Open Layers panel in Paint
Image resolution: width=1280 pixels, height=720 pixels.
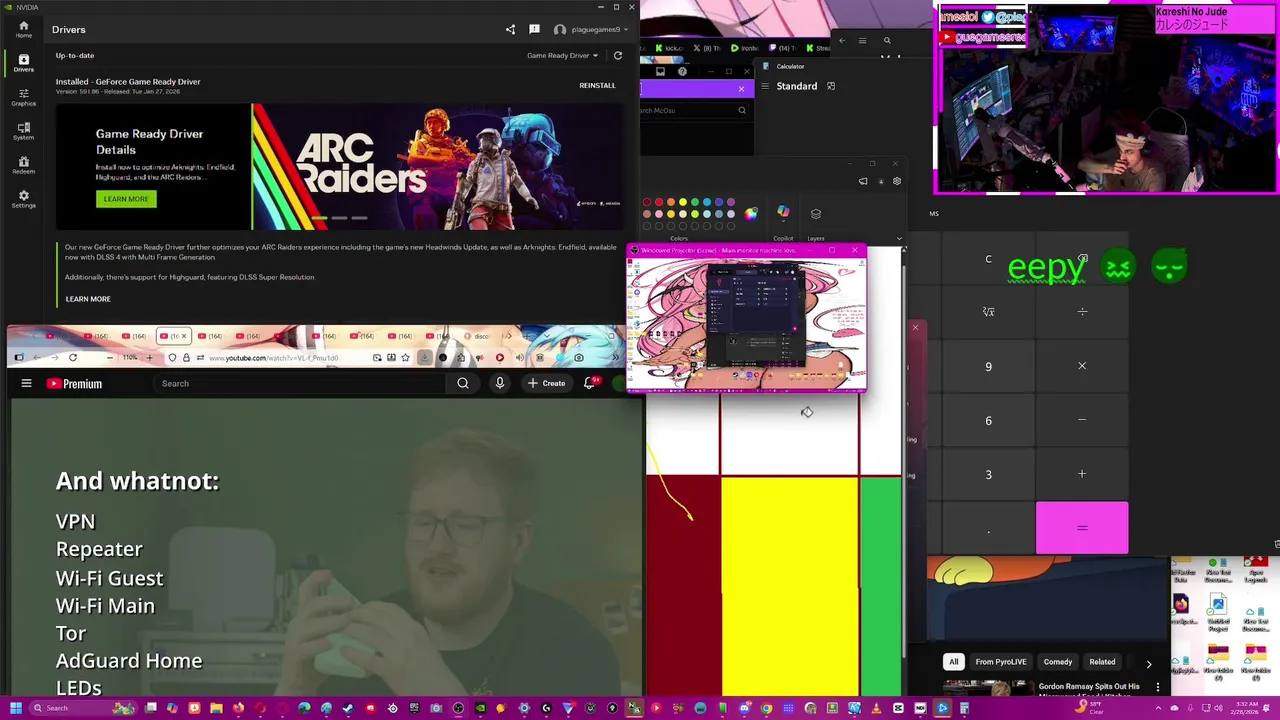pyautogui.click(x=816, y=214)
